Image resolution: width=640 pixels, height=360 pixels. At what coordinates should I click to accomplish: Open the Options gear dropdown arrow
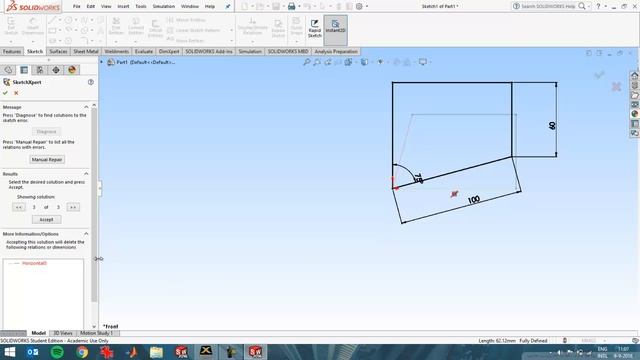click(x=367, y=6)
